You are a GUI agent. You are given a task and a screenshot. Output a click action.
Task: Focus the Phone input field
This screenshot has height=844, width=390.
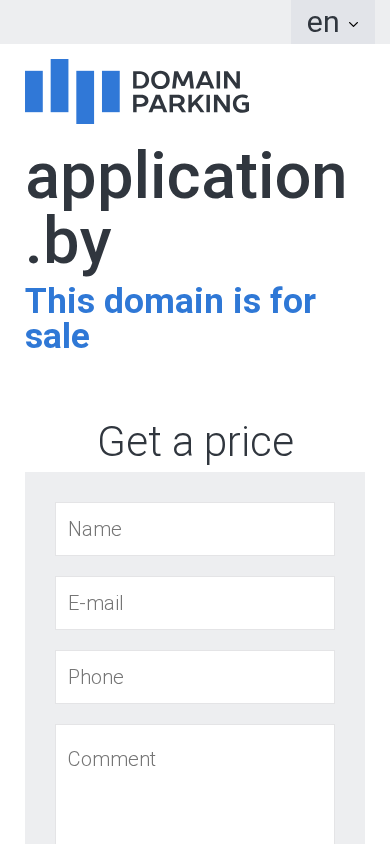(x=195, y=677)
